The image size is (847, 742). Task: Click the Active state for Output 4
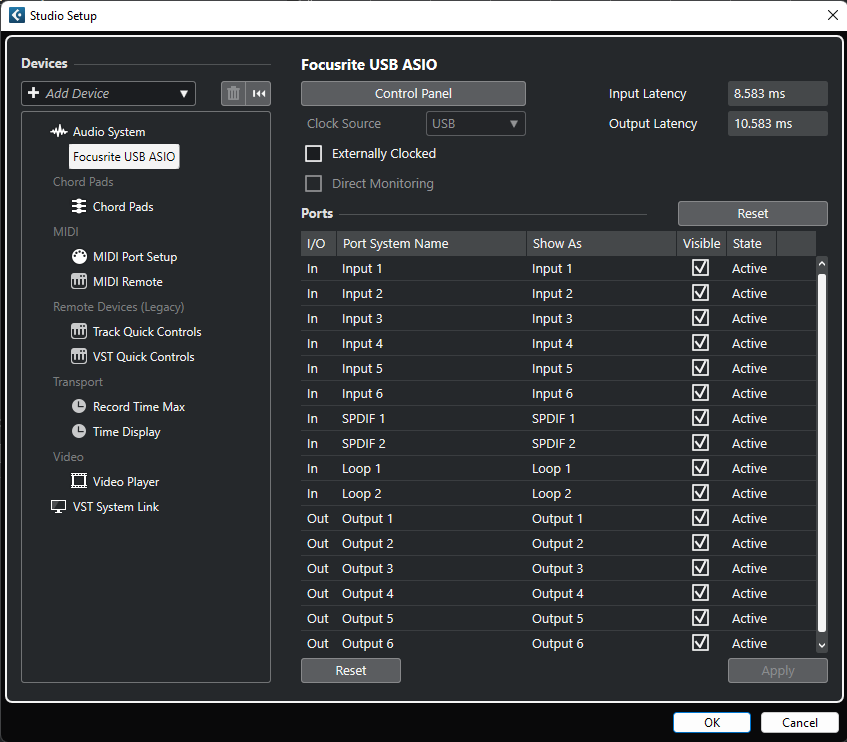pyautogui.click(x=749, y=593)
